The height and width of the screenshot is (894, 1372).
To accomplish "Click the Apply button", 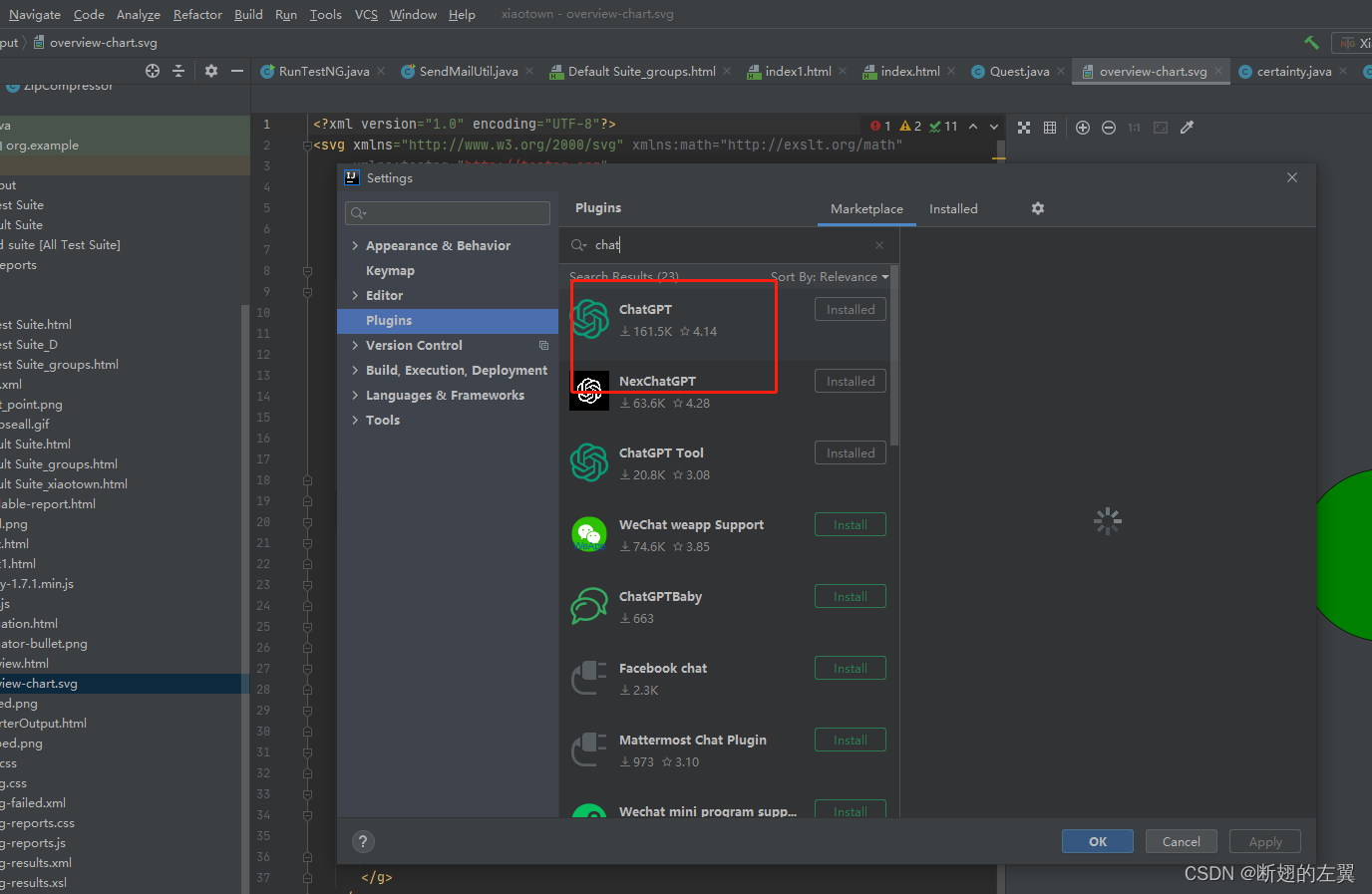I will (x=1265, y=841).
